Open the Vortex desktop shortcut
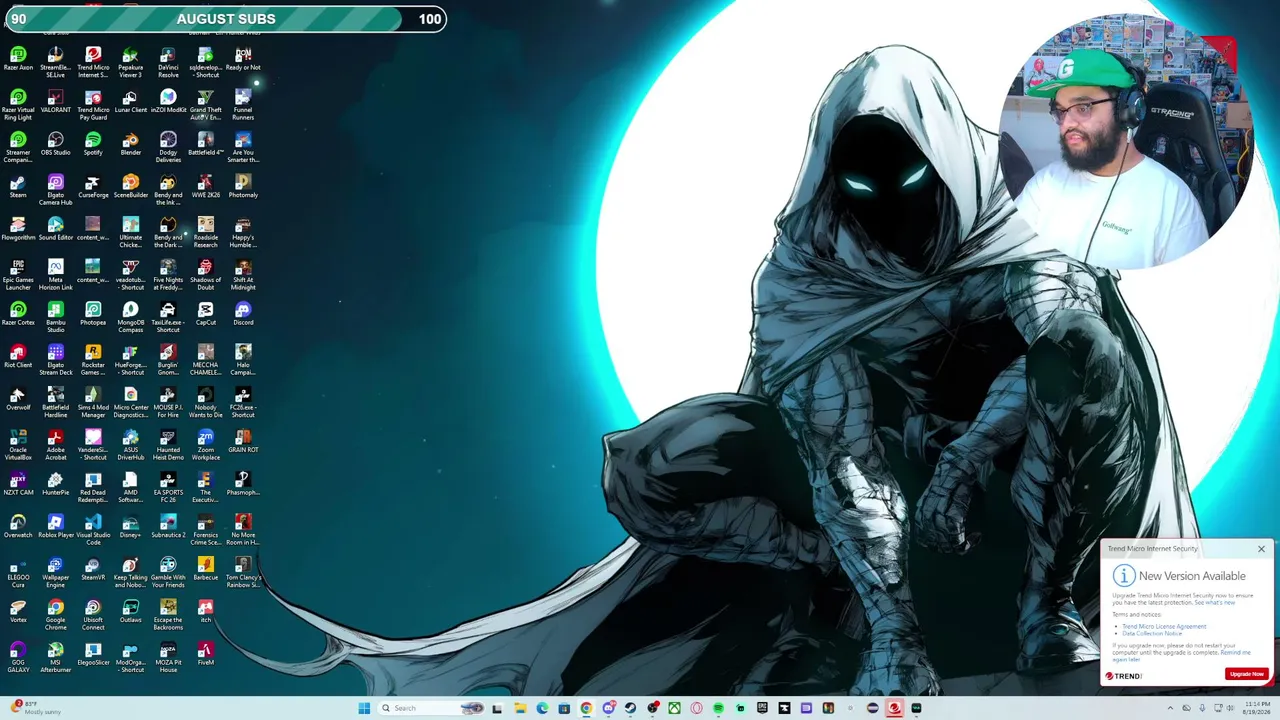The width and height of the screenshot is (1280, 720). 18,612
